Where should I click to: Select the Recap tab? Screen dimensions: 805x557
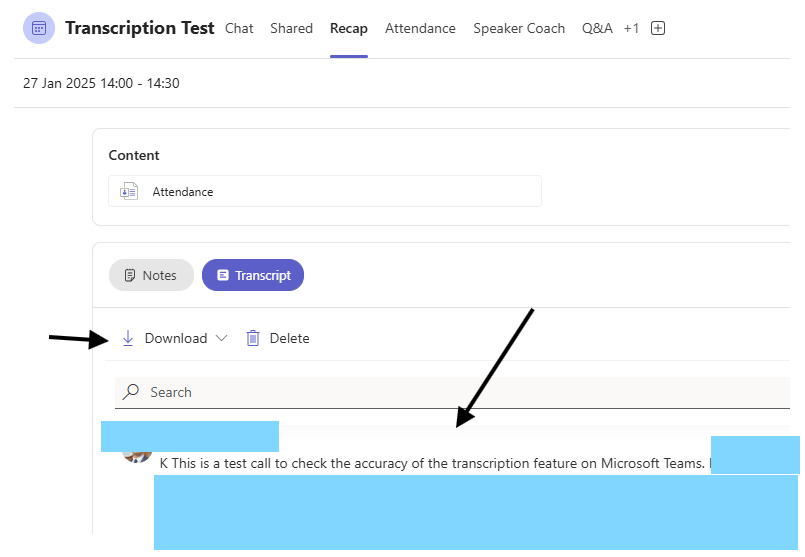click(349, 28)
